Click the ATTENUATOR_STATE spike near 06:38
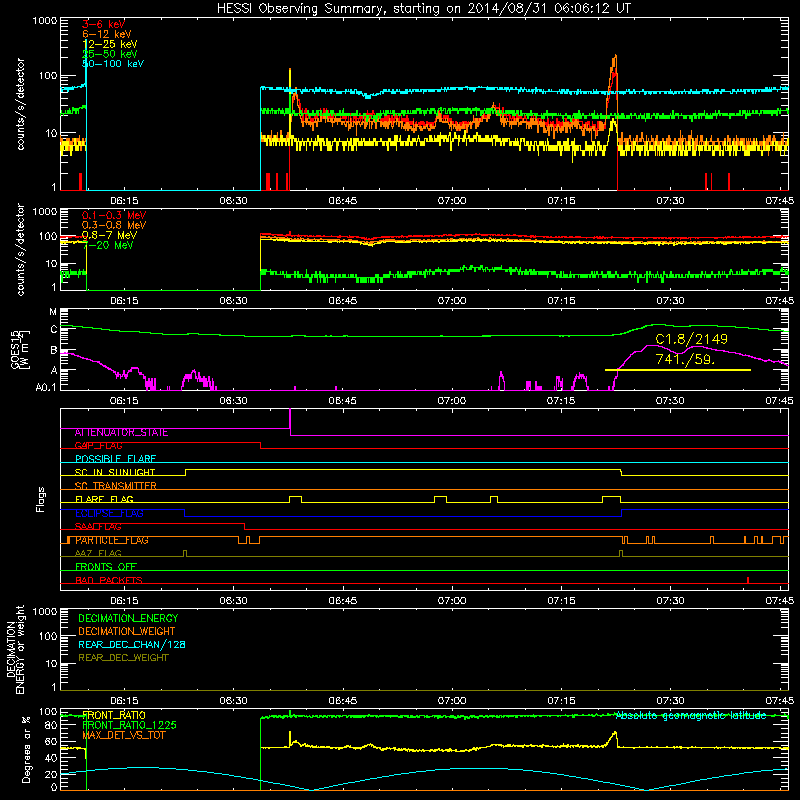The height and width of the screenshot is (800, 800). 290,421
